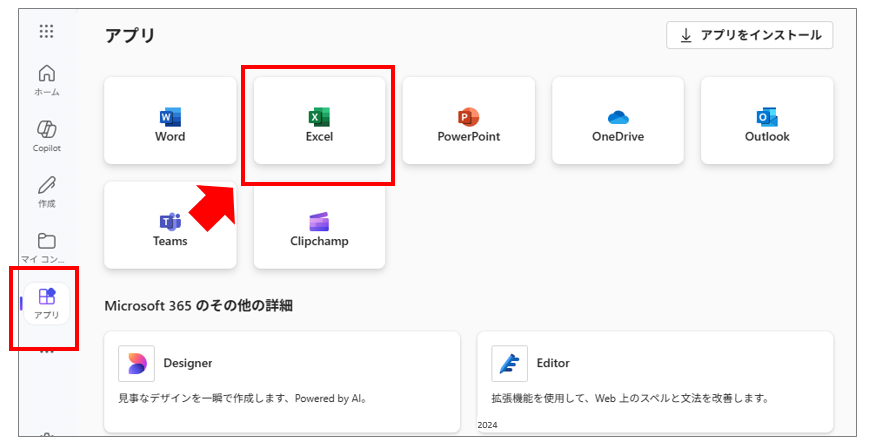The height and width of the screenshot is (448, 879).
Task: Launch the PowerPoint app tile
Action: pyautogui.click(x=469, y=121)
